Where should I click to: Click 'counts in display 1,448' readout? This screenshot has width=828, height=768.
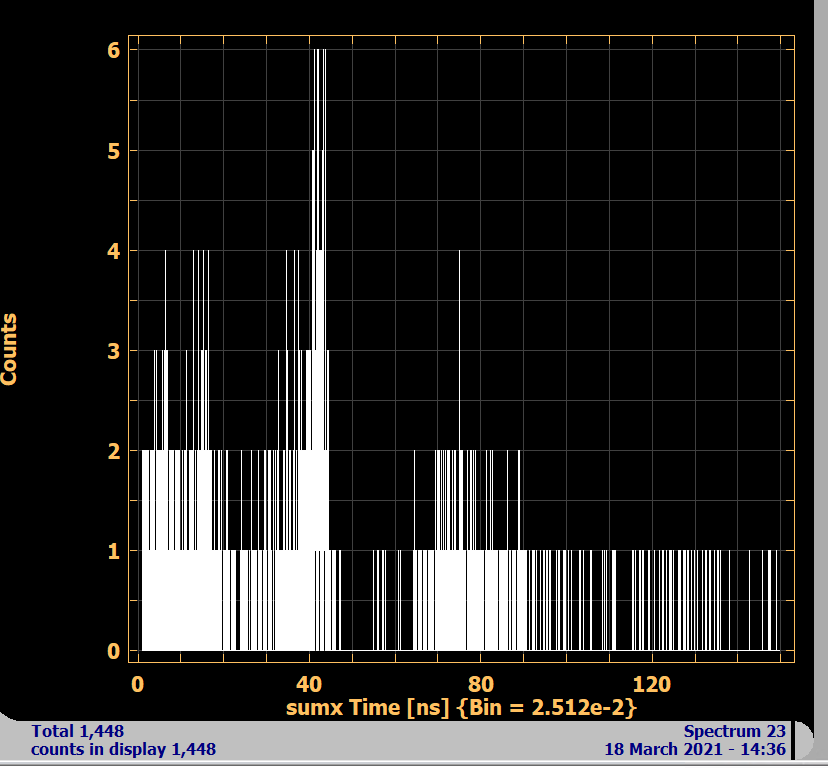coord(123,749)
